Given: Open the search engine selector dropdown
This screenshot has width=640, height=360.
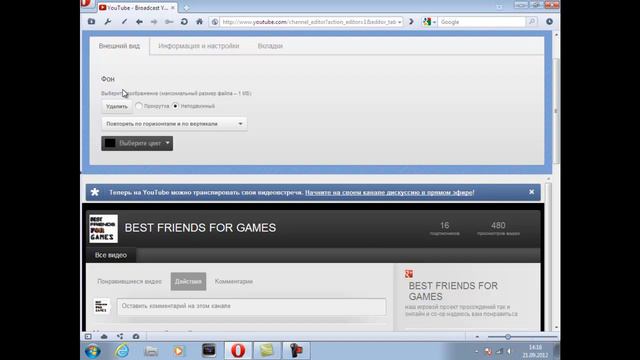Looking at the screenshot, I should (x=429, y=22).
